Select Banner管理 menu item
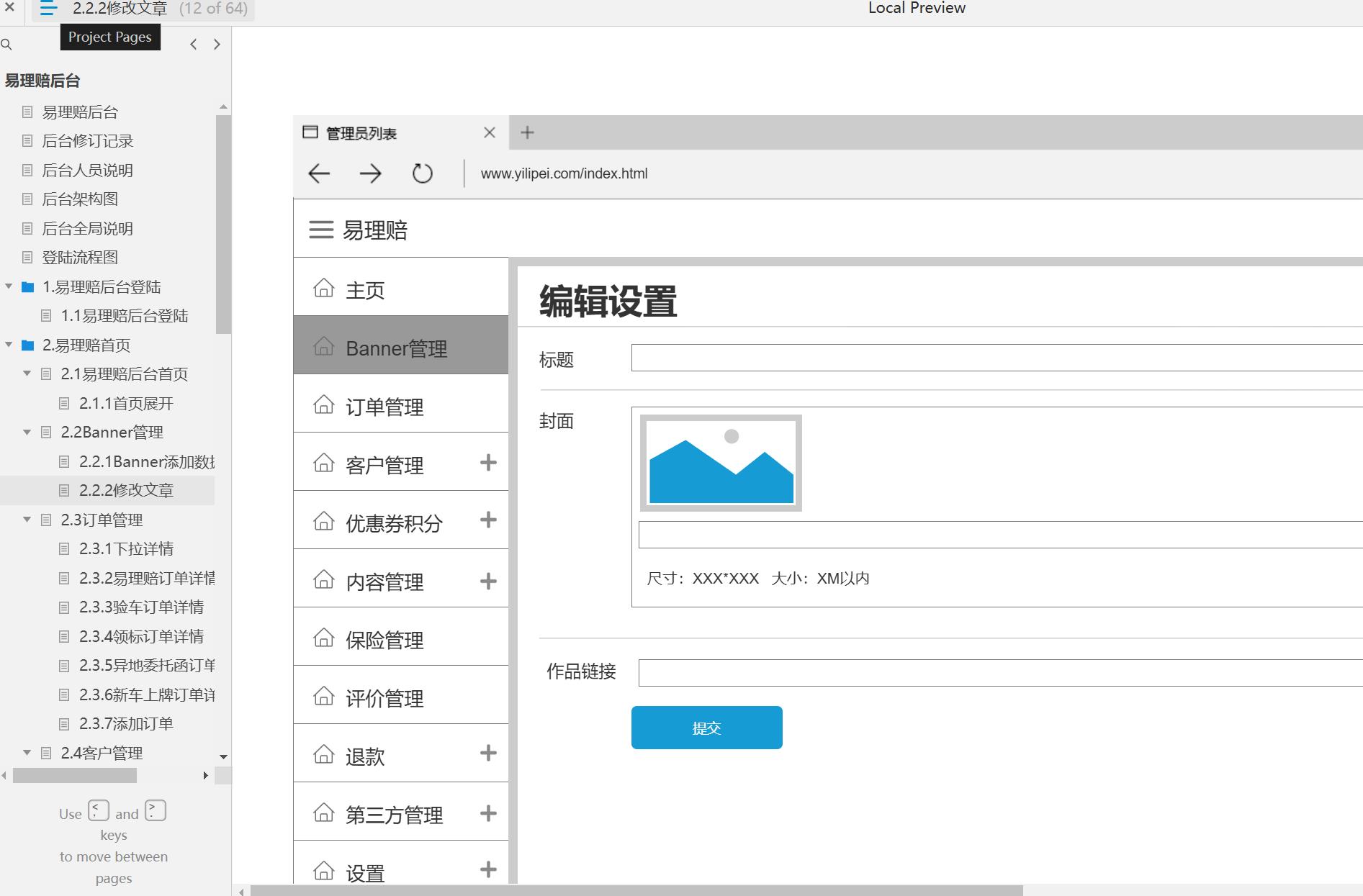Image resolution: width=1363 pixels, height=896 pixels. click(401, 345)
